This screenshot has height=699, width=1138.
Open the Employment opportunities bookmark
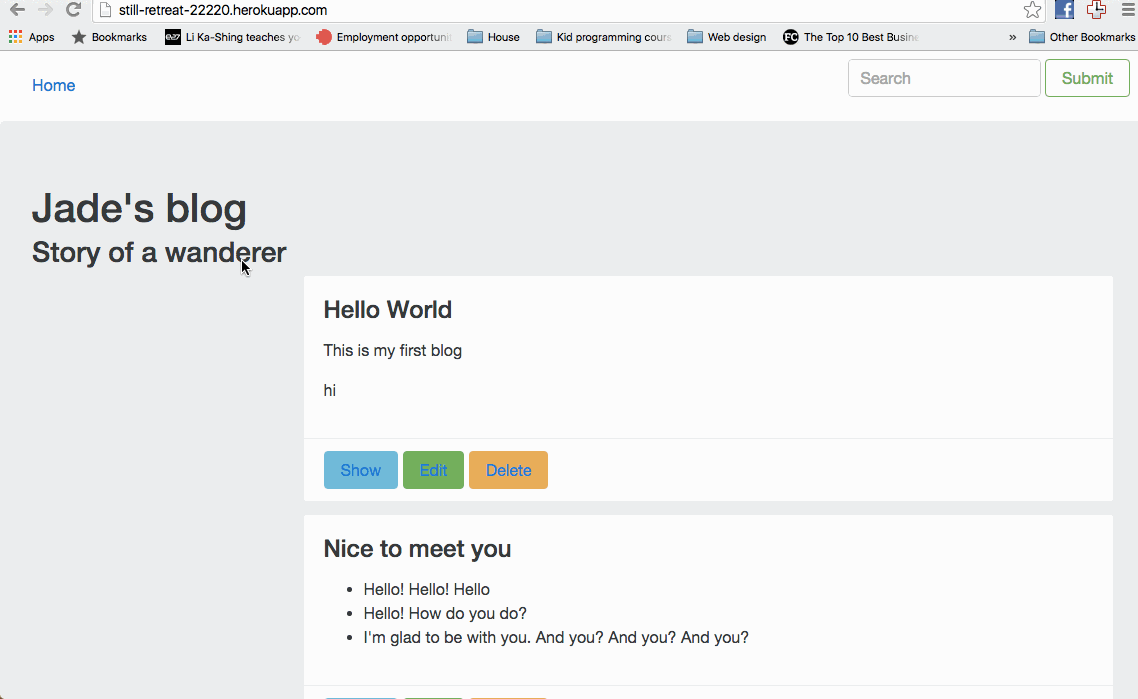point(384,37)
